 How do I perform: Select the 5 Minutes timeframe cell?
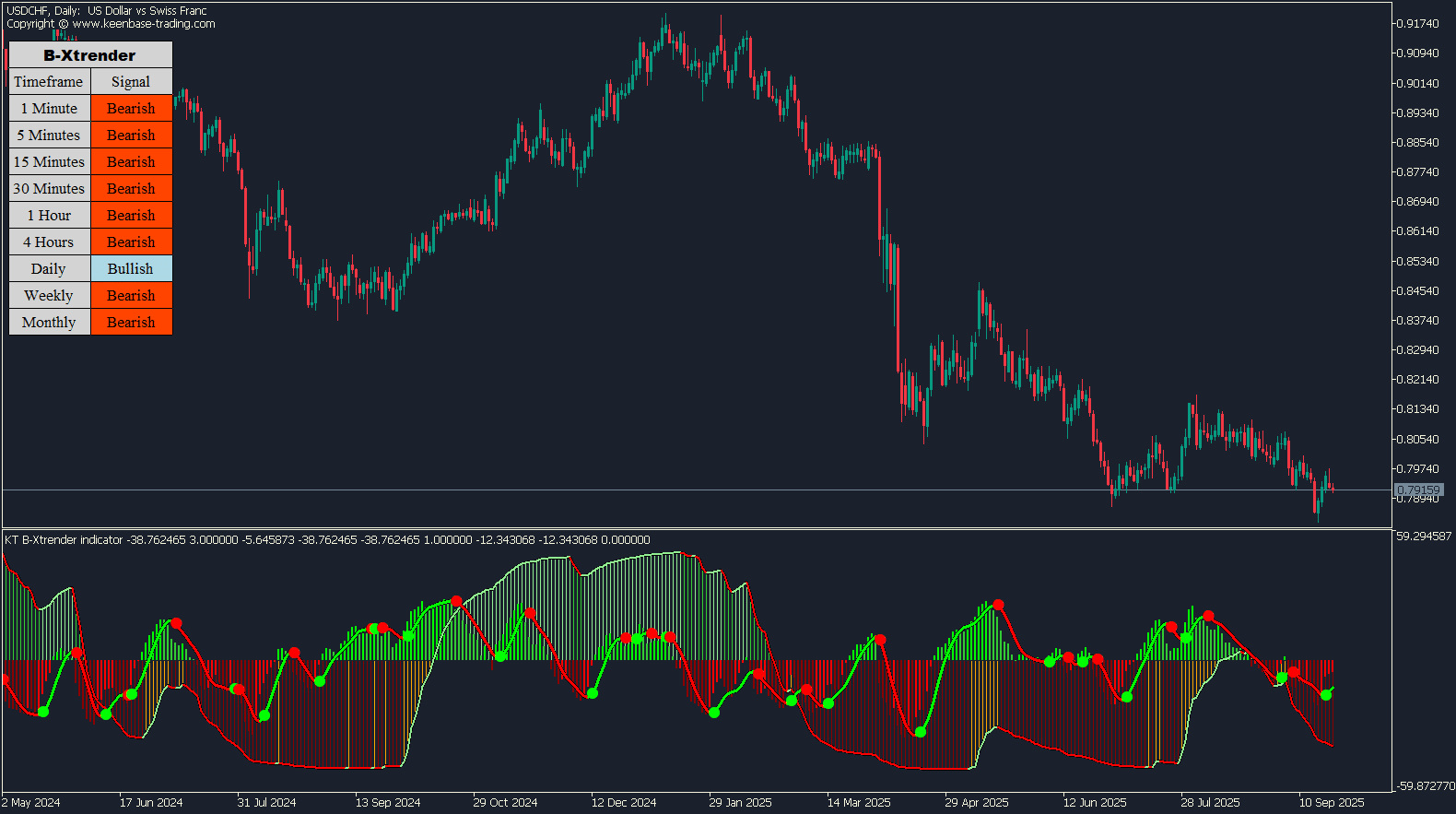coord(50,136)
